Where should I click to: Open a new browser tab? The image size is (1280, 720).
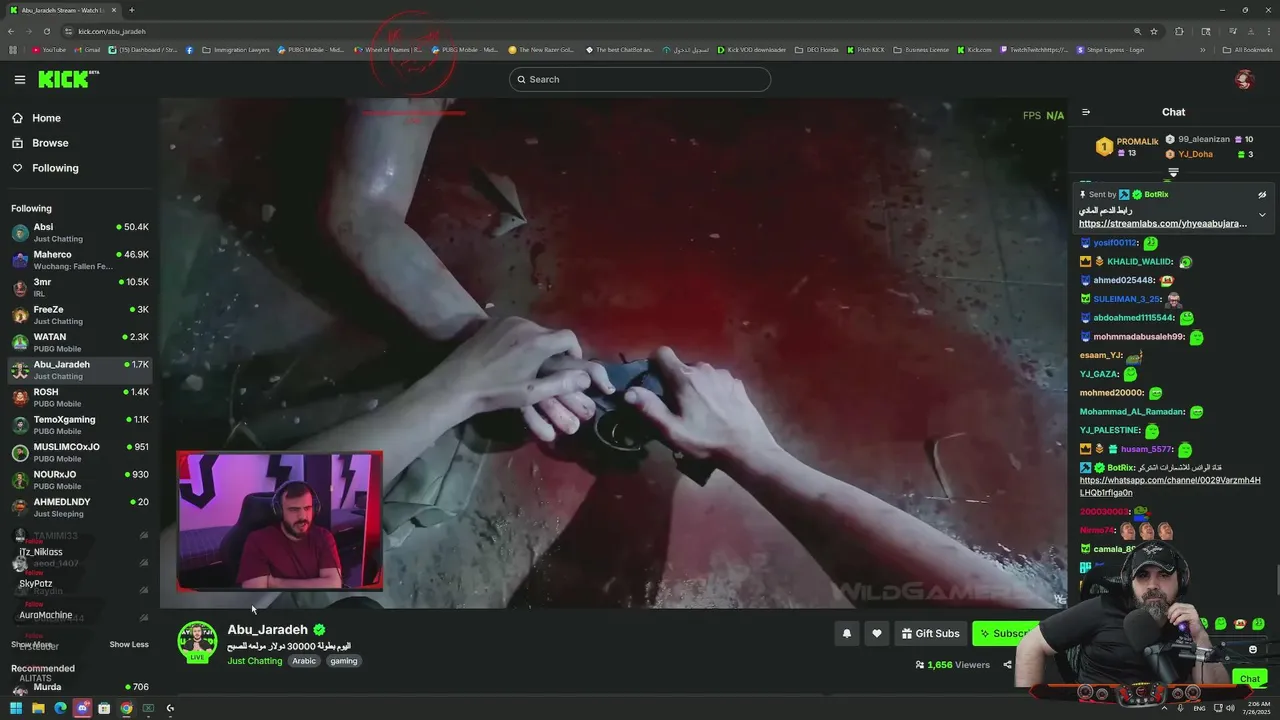[x=131, y=10]
